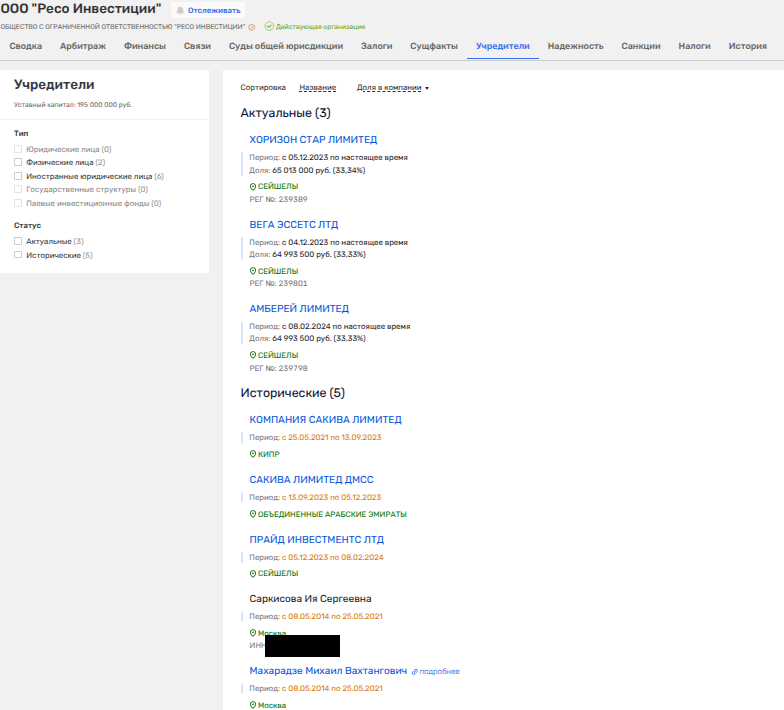This screenshot has width=784, height=710.
Task: Click the location pin under ХОРИЗОН СТАР ЛИМИТЕД
Action: (252, 187)
